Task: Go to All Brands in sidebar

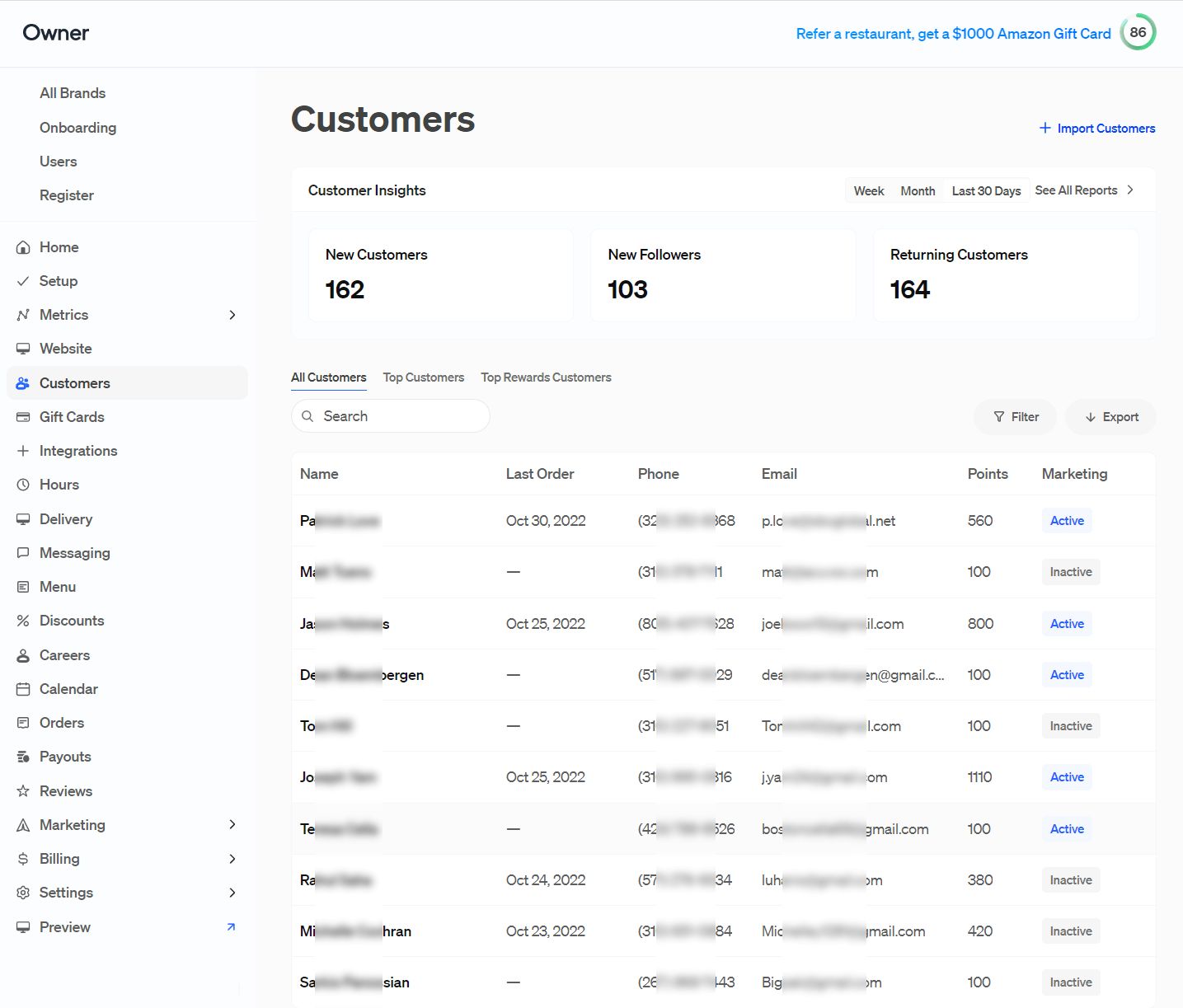Action: [x=73, y=93]
